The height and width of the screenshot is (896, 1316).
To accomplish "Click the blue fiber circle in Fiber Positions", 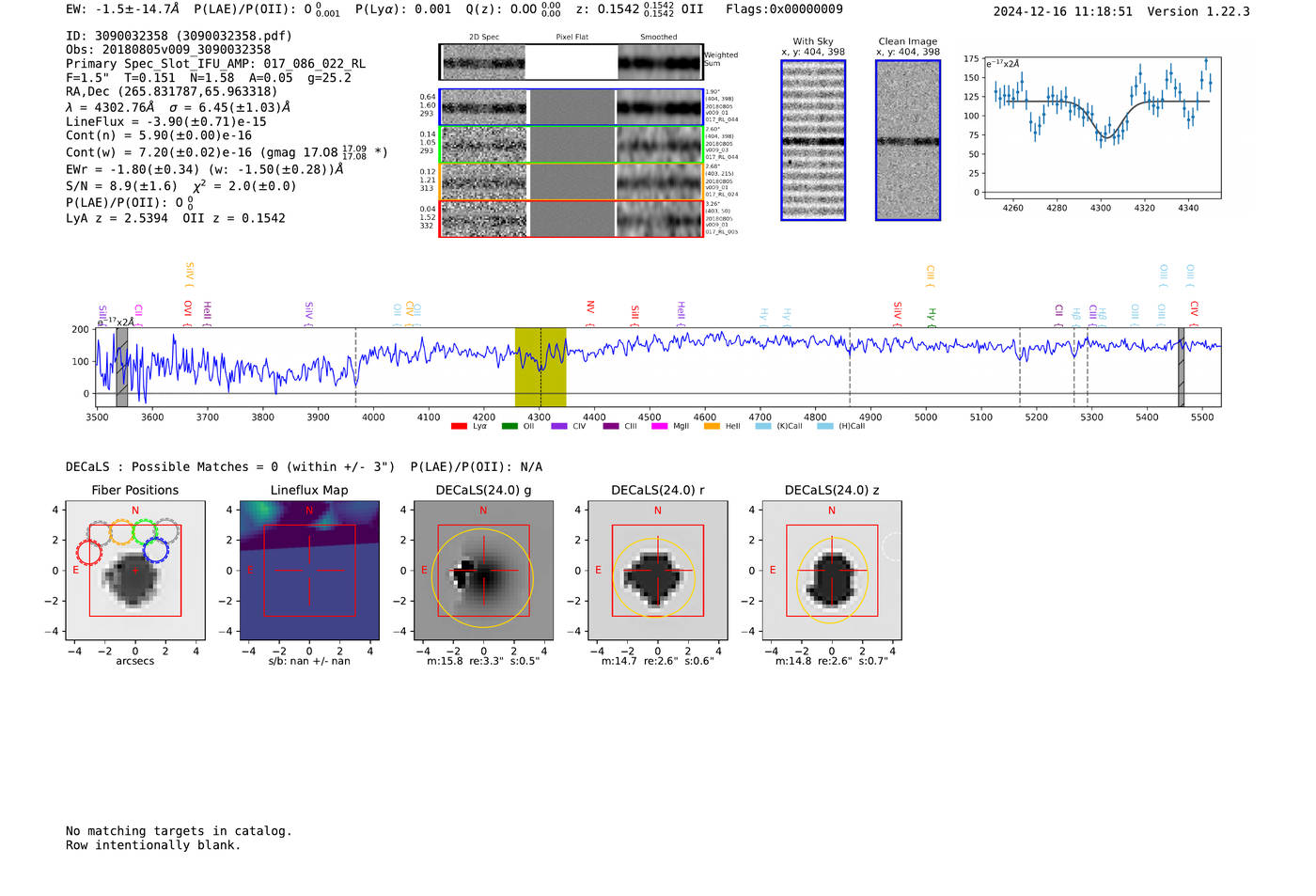I will coord(156,550).
